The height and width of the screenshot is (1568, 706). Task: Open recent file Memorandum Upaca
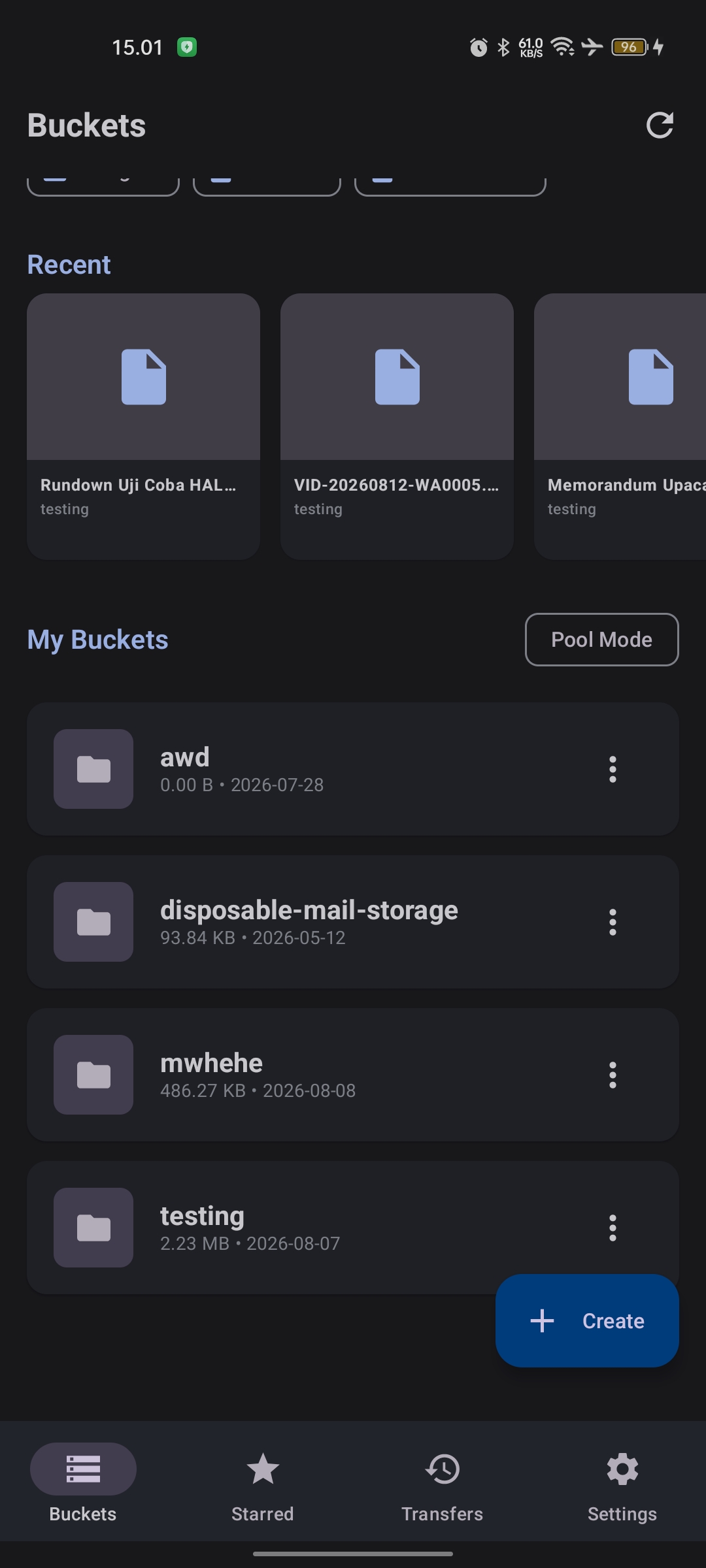coord(620,426)
